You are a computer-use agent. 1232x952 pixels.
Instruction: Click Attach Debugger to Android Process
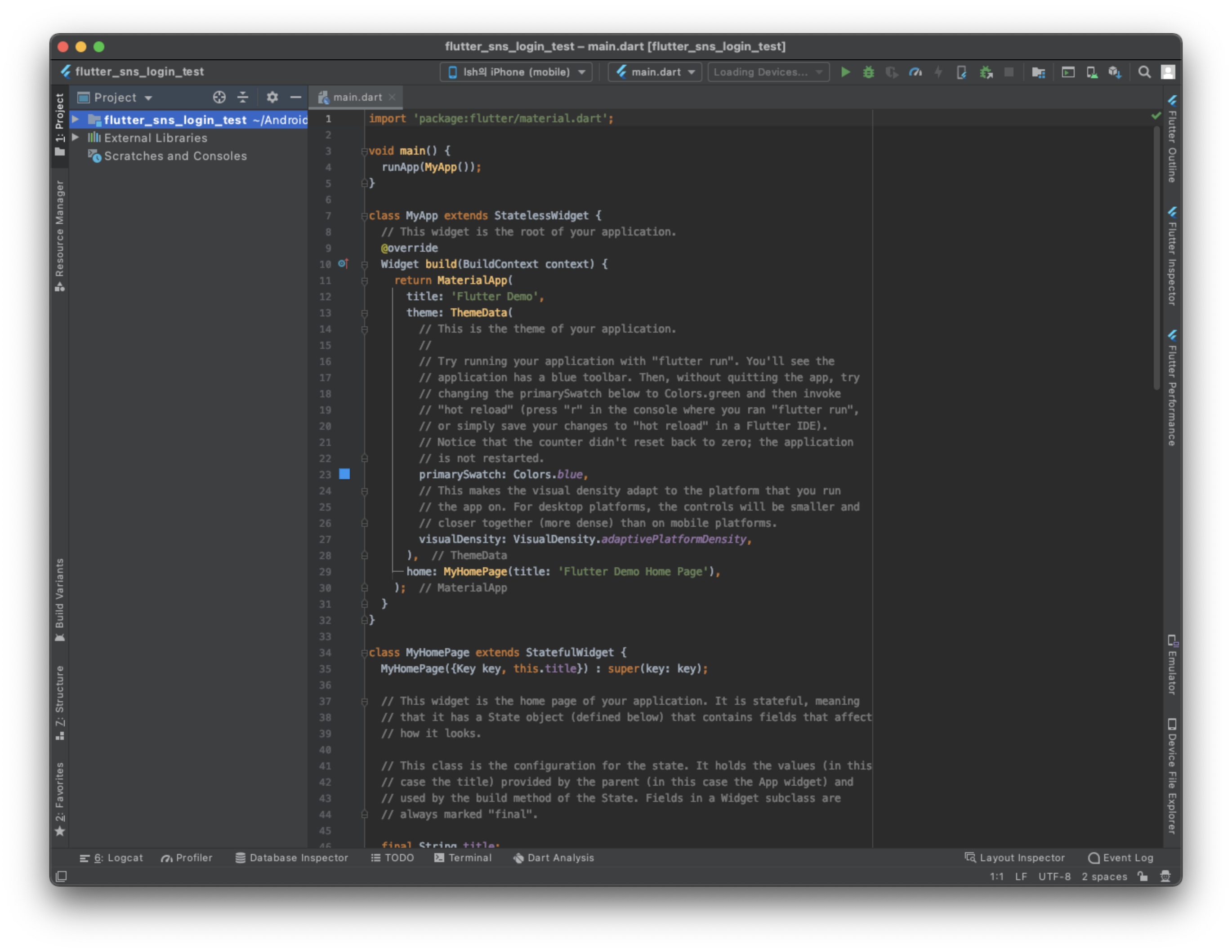(986, 72)
